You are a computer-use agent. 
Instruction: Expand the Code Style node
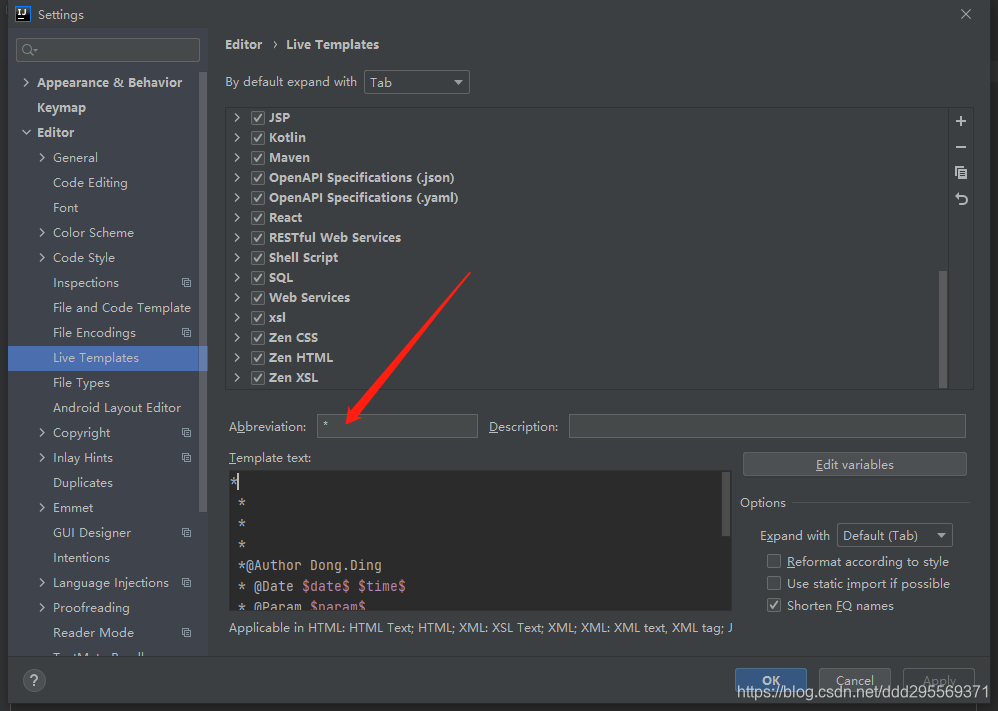coord(42,257)
